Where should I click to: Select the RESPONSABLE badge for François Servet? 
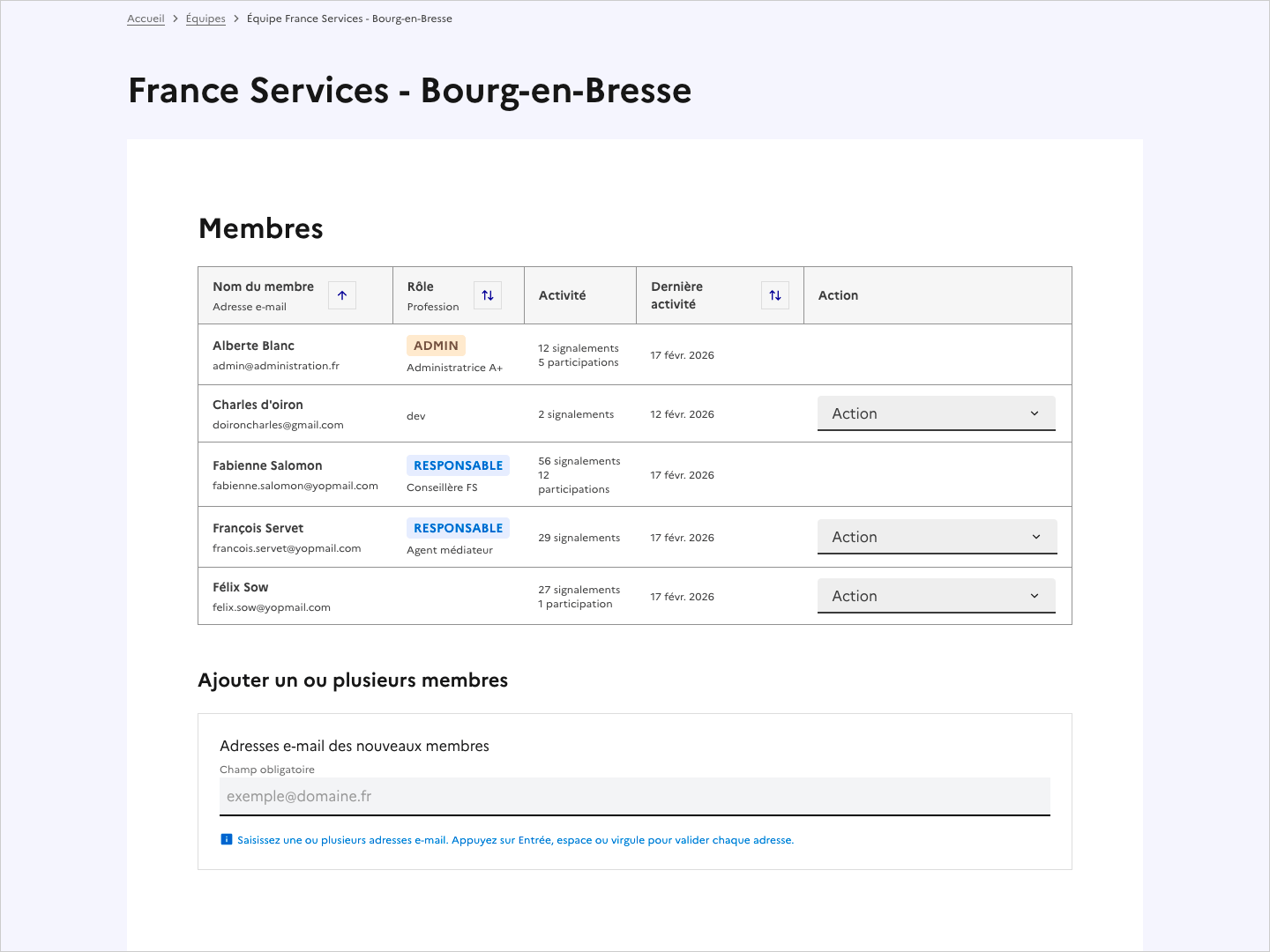tap(458, 527)
